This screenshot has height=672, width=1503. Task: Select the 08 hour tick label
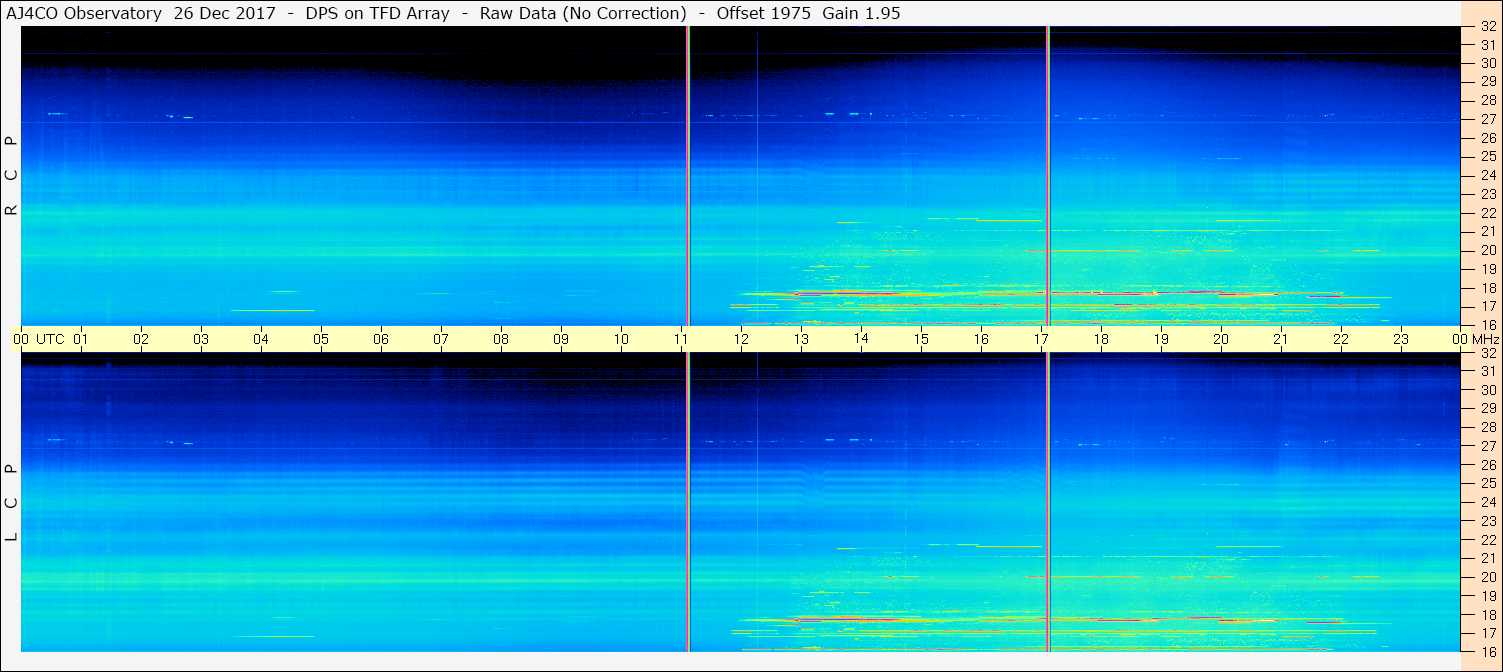[x=501, y=339]
